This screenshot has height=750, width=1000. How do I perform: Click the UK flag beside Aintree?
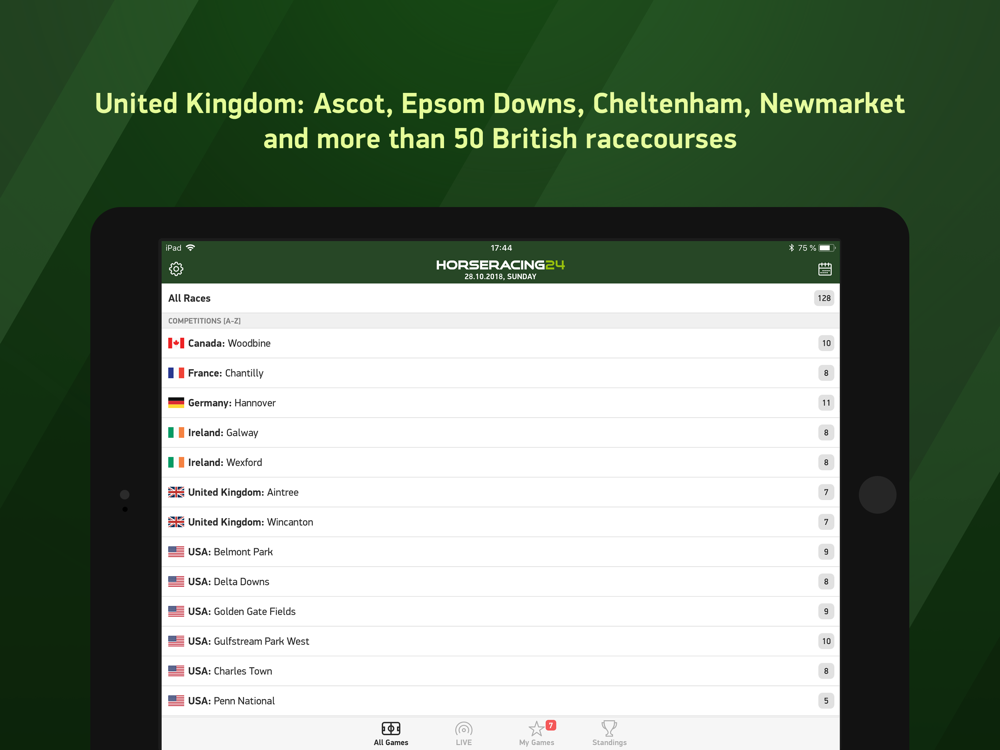[x=176, y=492]
